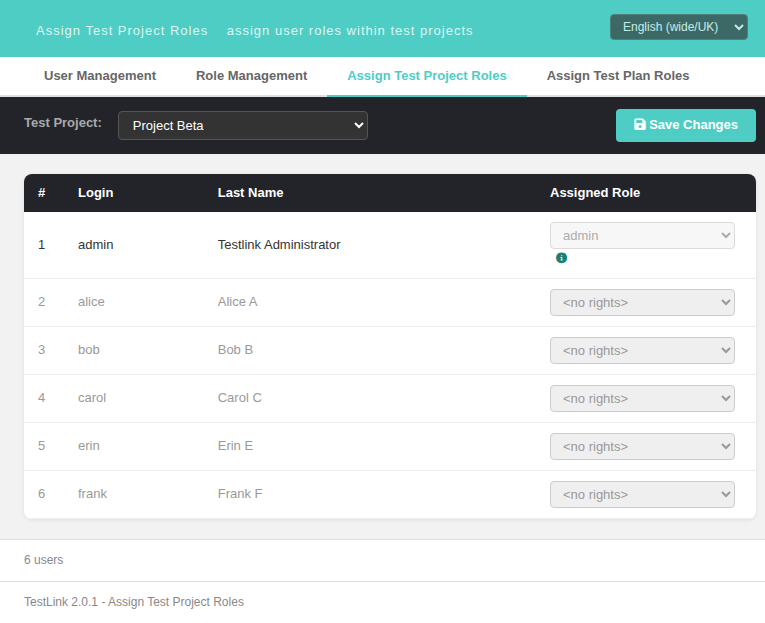Open carol's assigned role dropdown

pos(642,399)
